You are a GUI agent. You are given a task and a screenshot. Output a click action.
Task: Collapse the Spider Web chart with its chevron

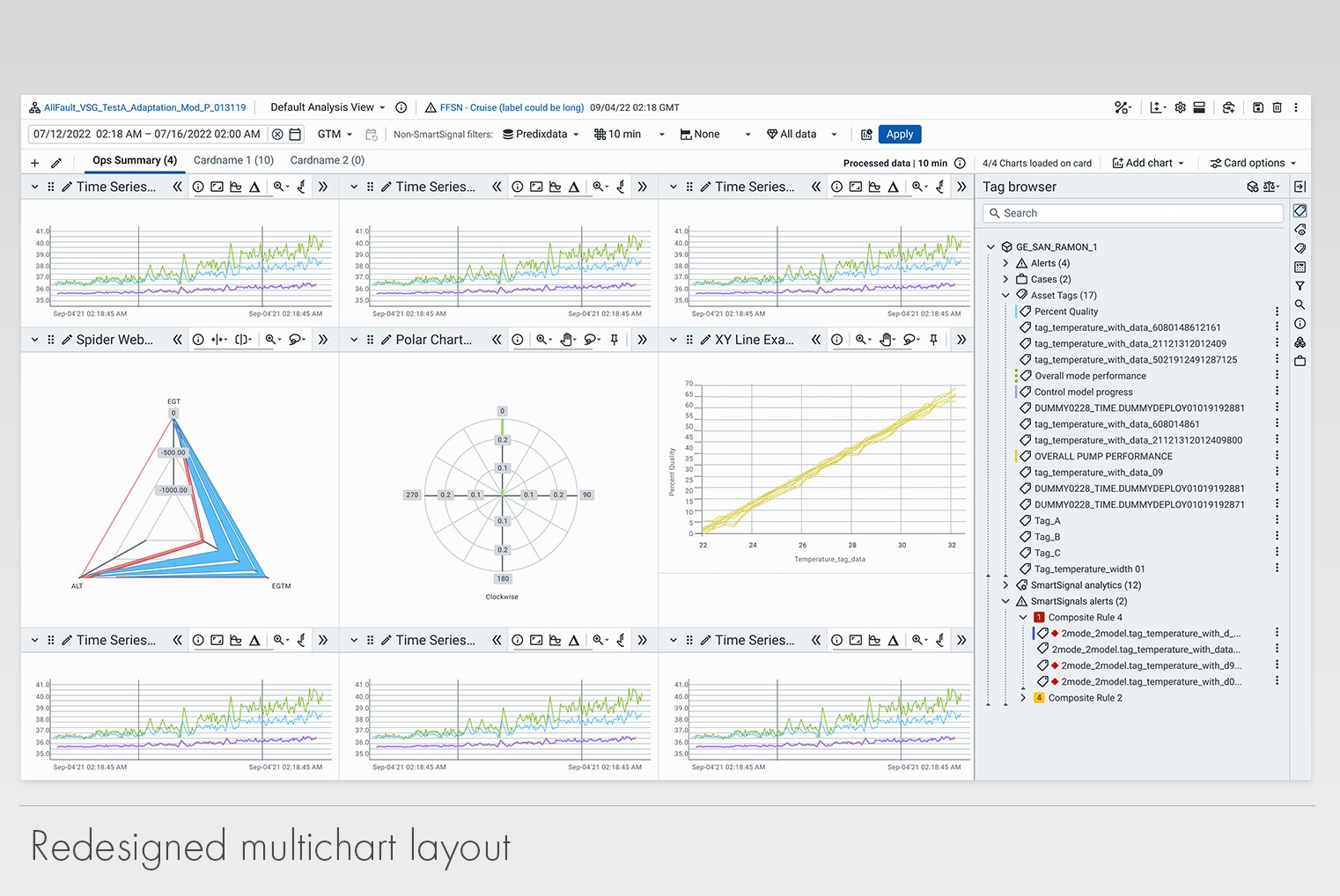pos(35,340)
